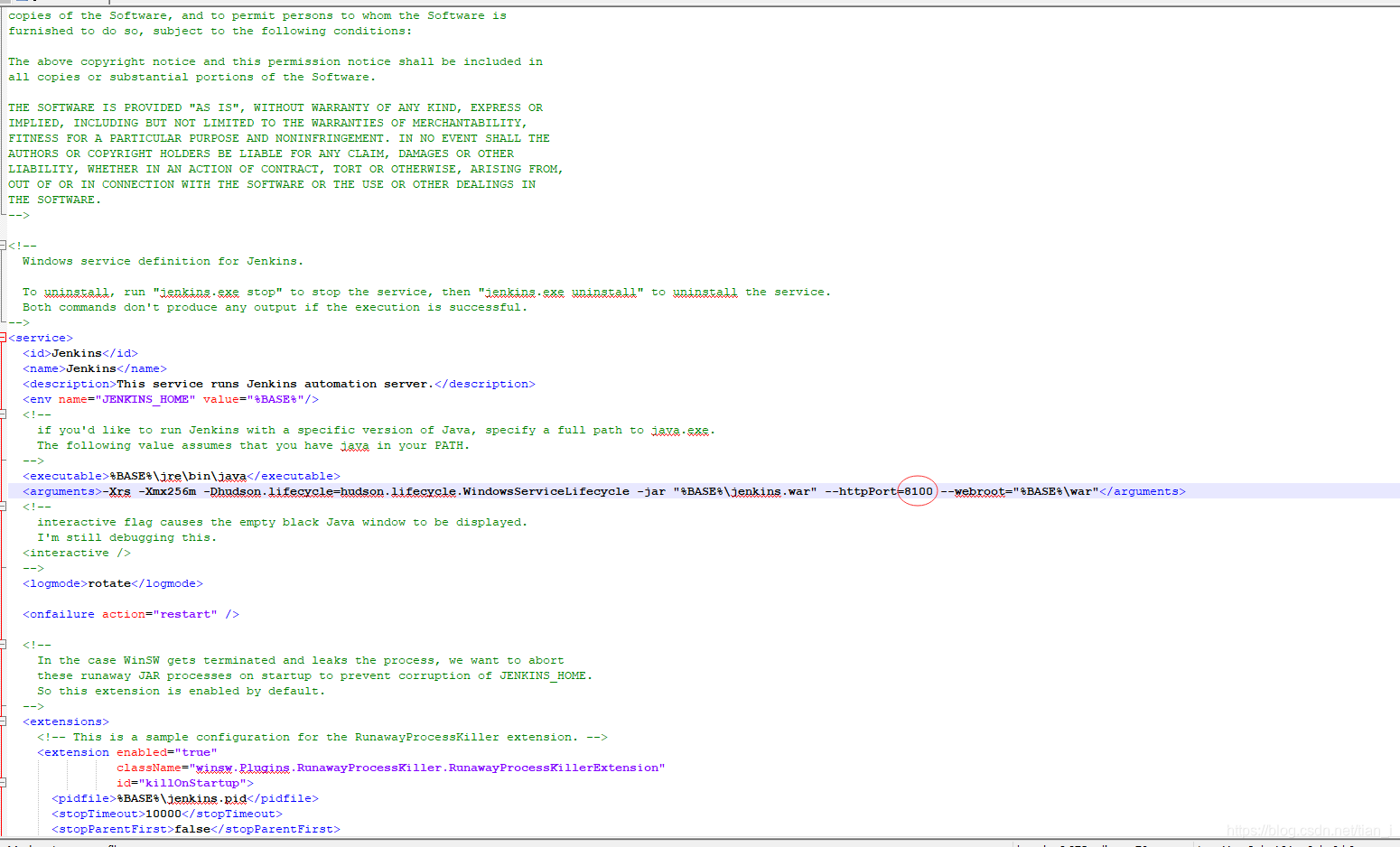Viewport: 1400px width, 847px height.
Task: Click the 'Both commands don't produce any output' line
Action: tap(275, 307)
